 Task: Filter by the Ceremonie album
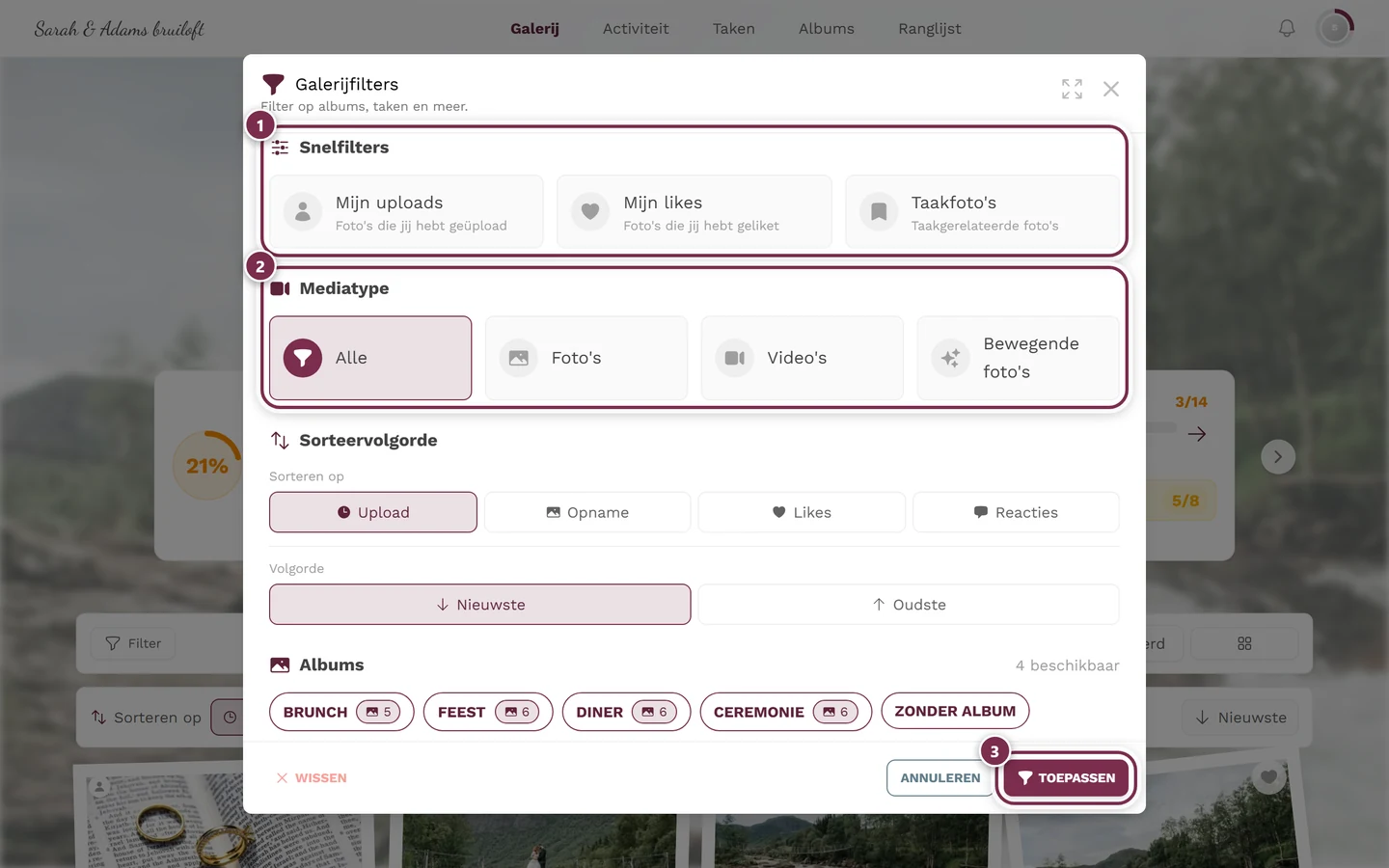point(786,712)
